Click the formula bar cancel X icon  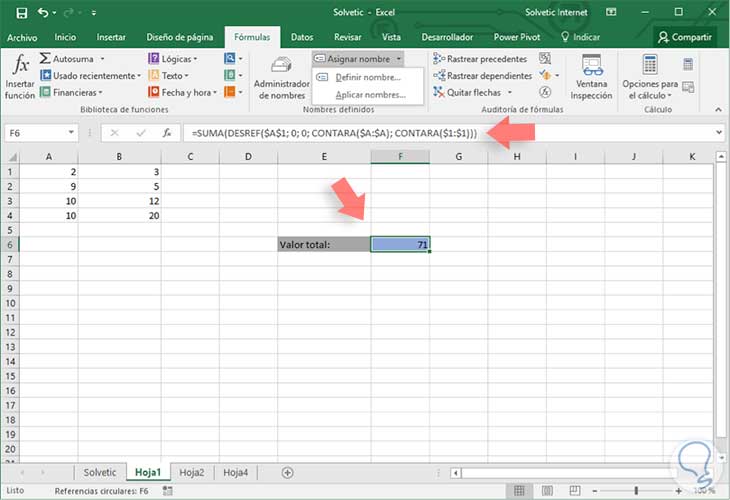pyautogui.click(x=115, y=133)
